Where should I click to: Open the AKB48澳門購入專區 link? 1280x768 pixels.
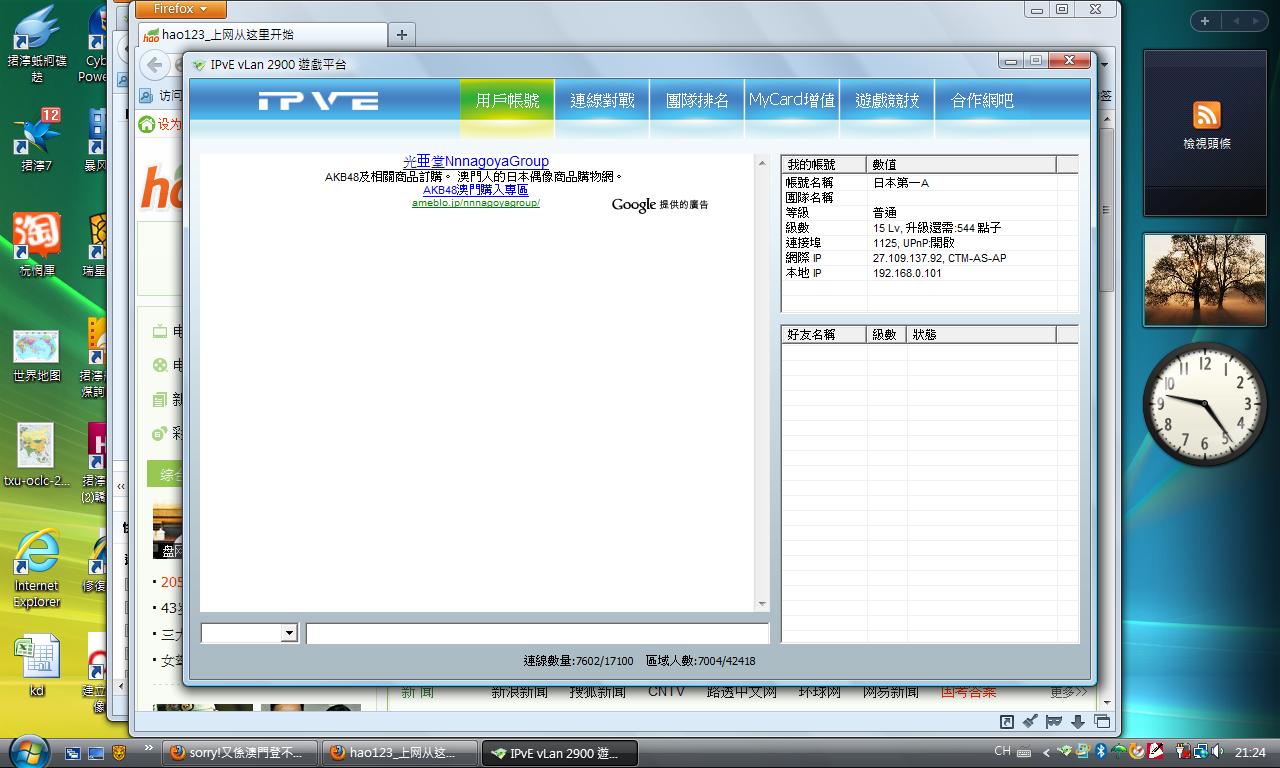(475, 190)
